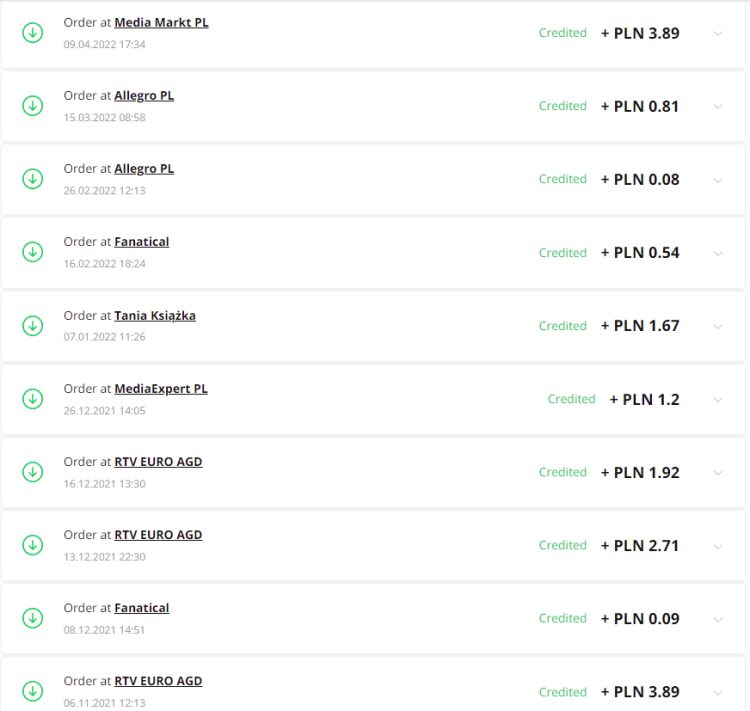The image size is (750, 711).
Task: Click the green arrow icon beside Media Markt PL order
Action: click(x=33, y=32)
